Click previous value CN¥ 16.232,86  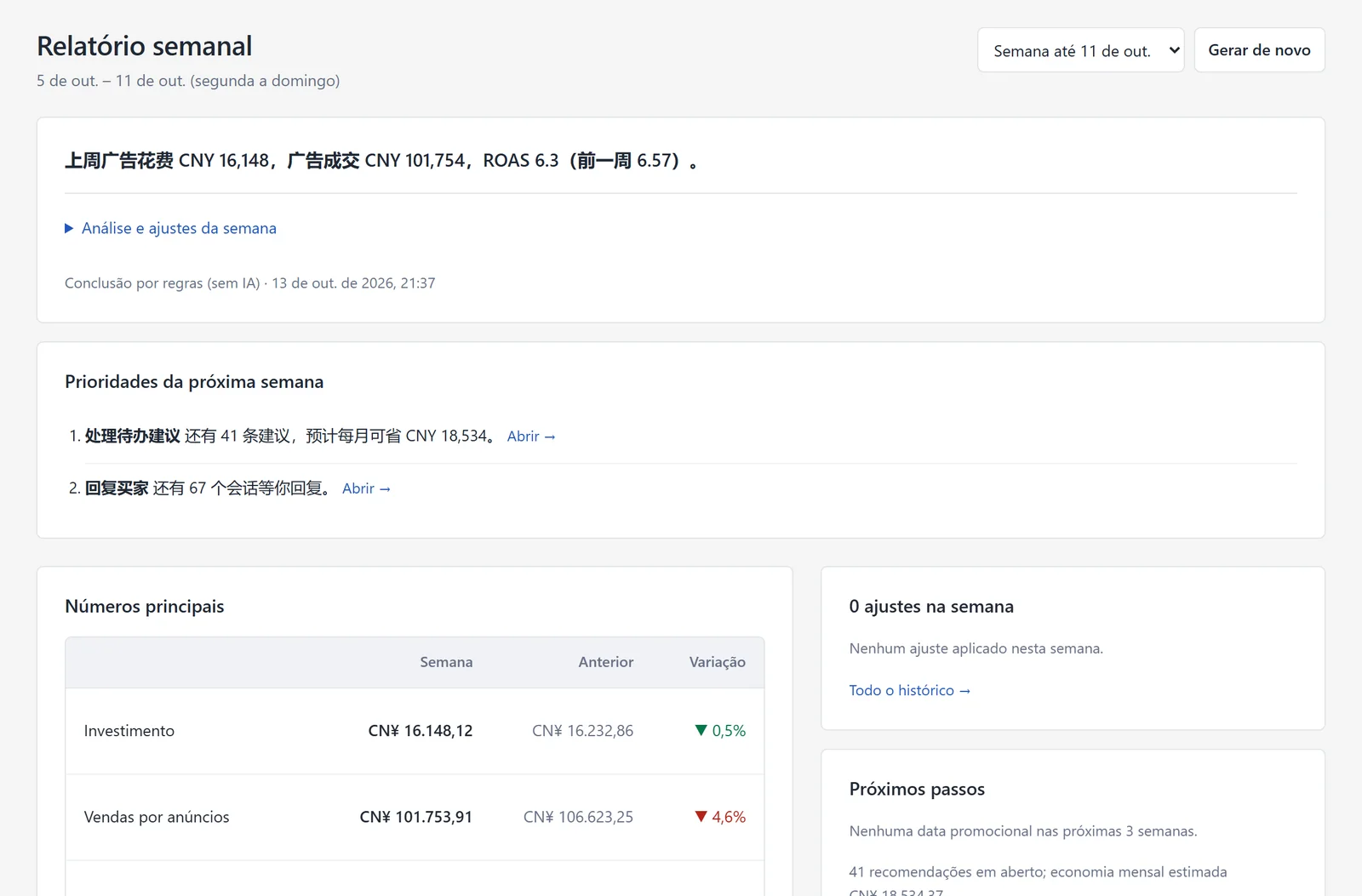click(583, 731)
